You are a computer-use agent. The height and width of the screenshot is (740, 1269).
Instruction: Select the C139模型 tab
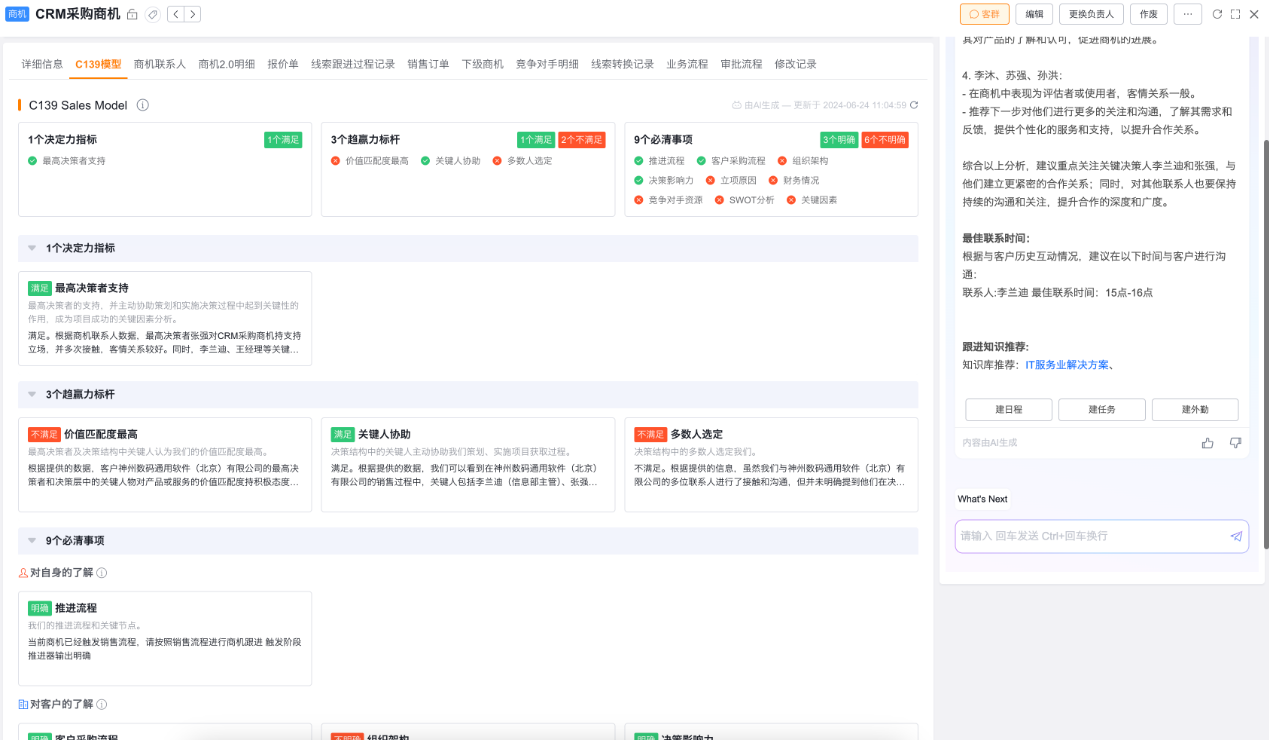[x=98, y=64]
